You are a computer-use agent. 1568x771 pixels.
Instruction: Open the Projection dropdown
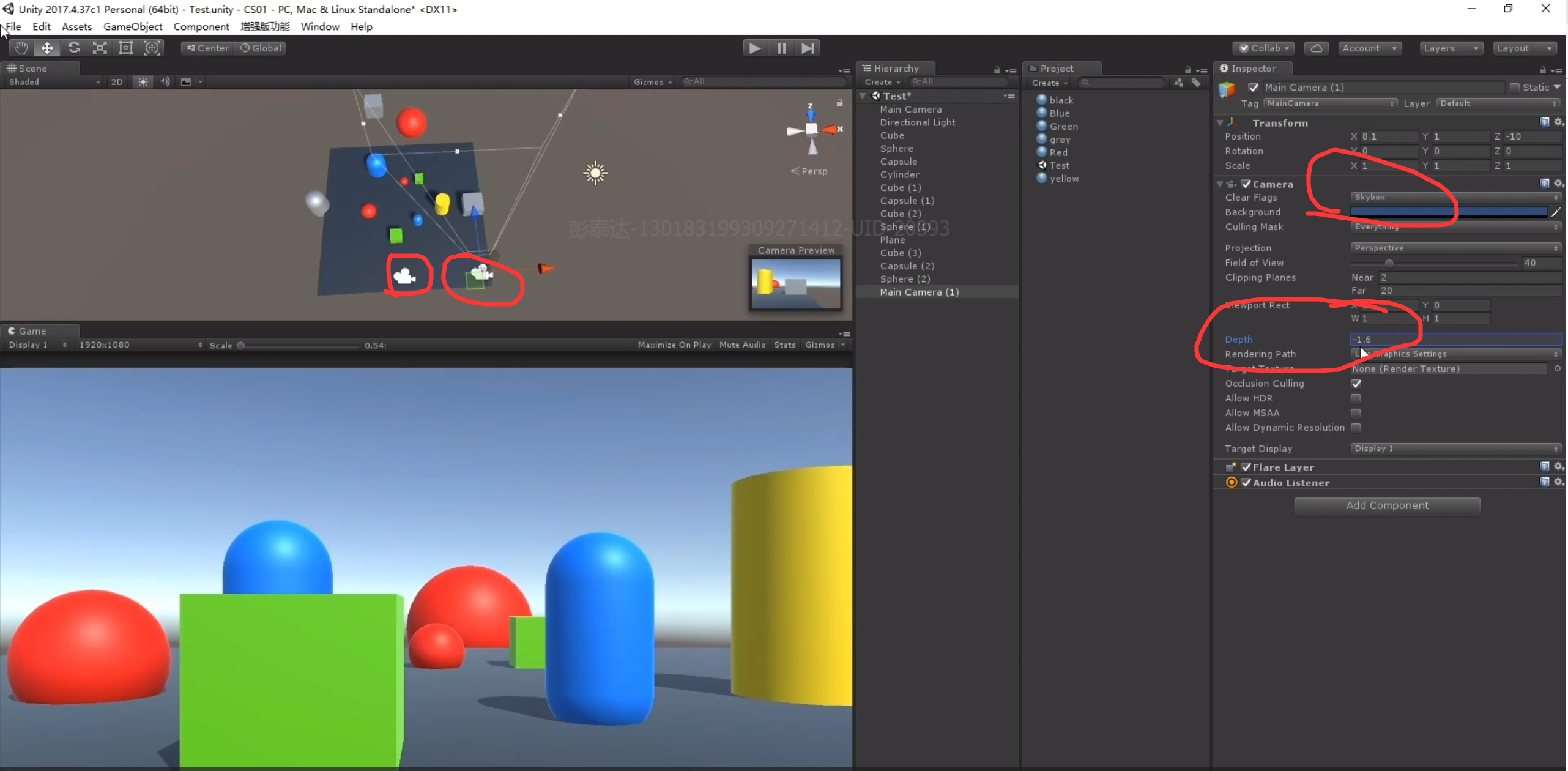[1455, 248]
